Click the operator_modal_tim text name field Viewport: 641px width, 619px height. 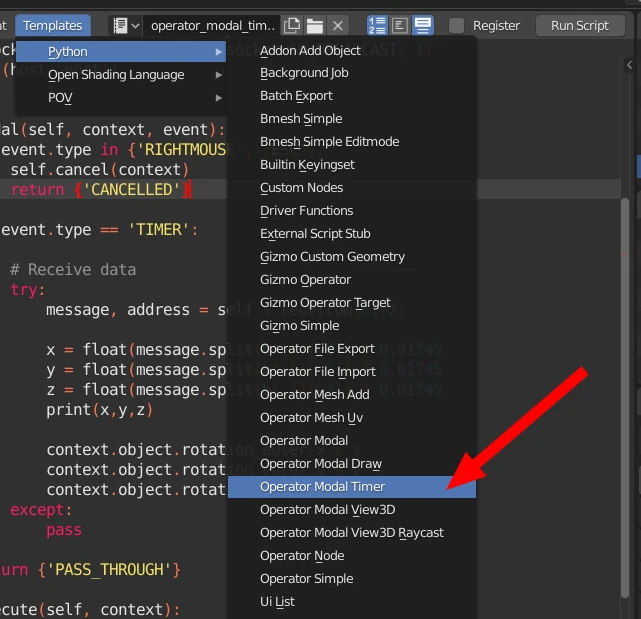pyautogui.click(x=212, y=25)
